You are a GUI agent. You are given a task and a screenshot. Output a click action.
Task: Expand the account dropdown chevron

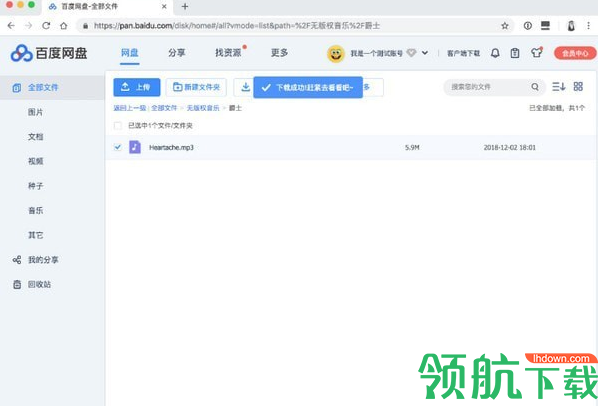pos(425,53)
